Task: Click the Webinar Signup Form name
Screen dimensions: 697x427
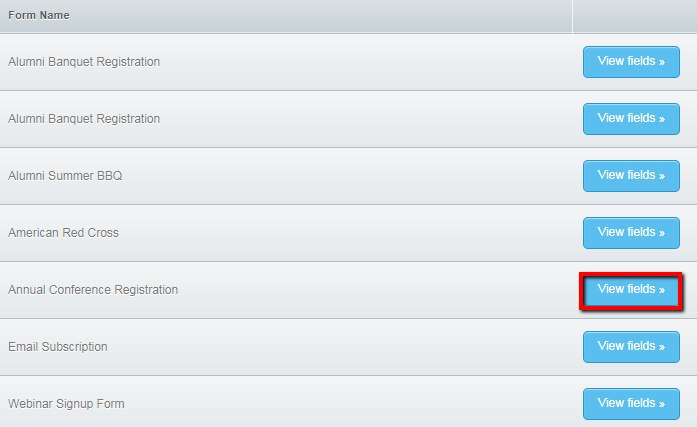Action: [66, 404]
